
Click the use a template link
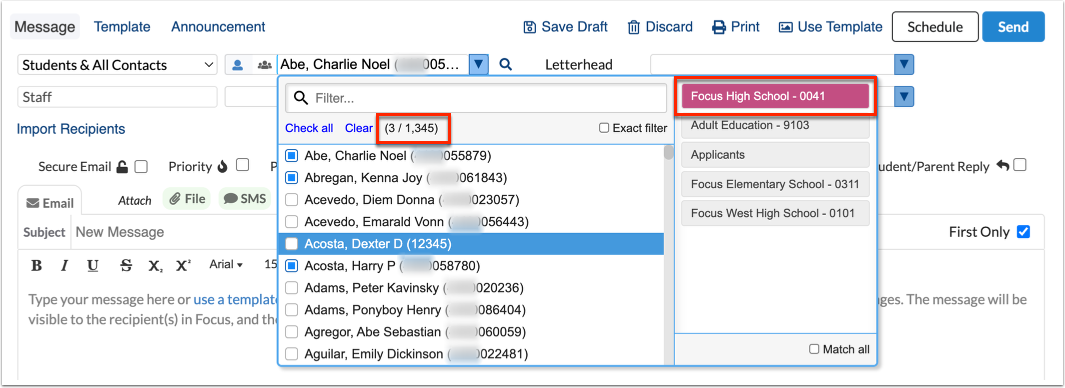(x=236, y=300)
